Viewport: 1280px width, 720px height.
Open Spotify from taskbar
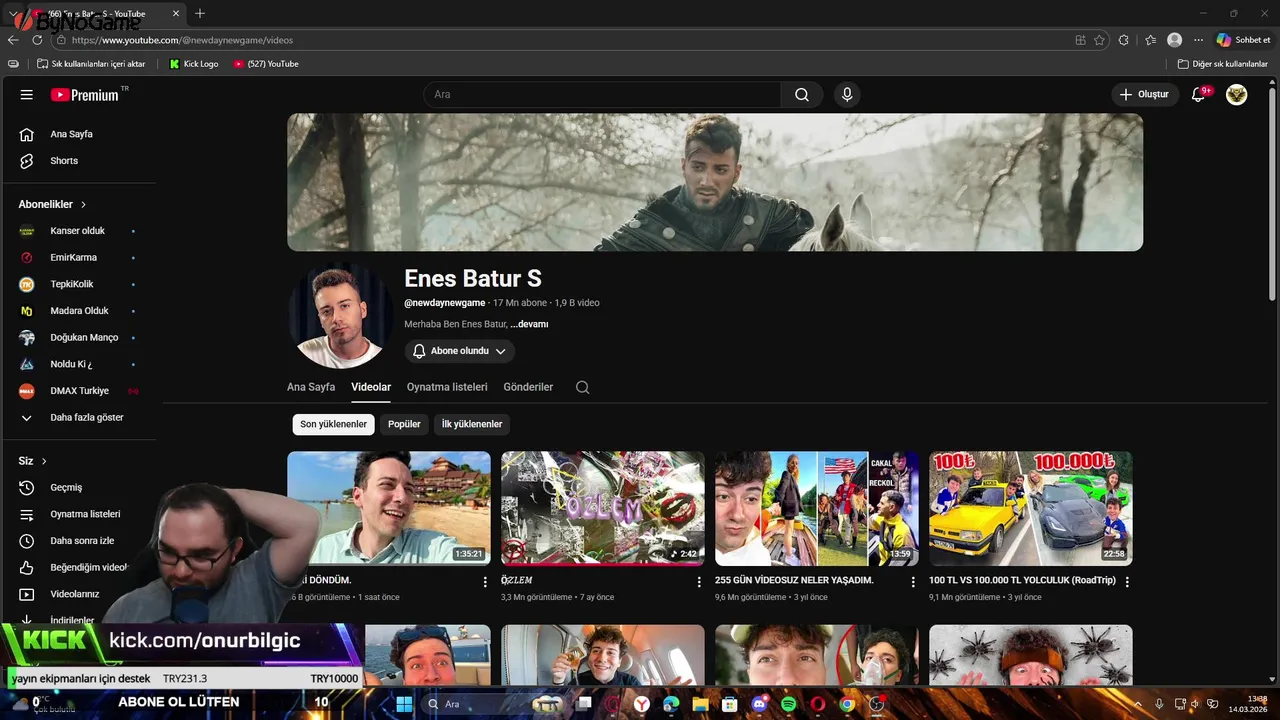point(788,704)
